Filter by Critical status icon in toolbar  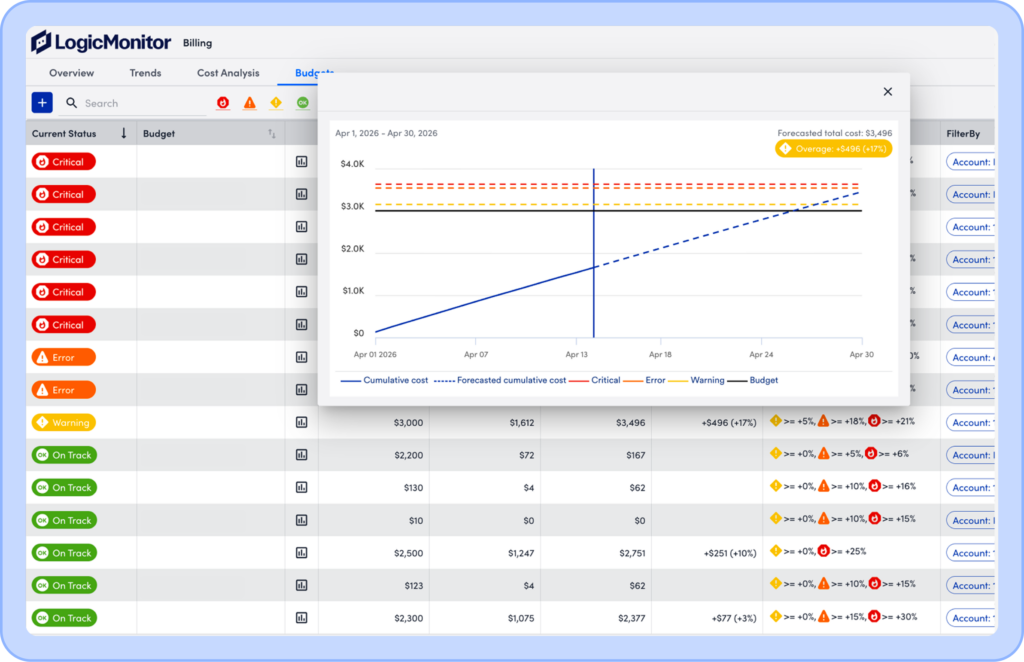click(x=223, y=103)
